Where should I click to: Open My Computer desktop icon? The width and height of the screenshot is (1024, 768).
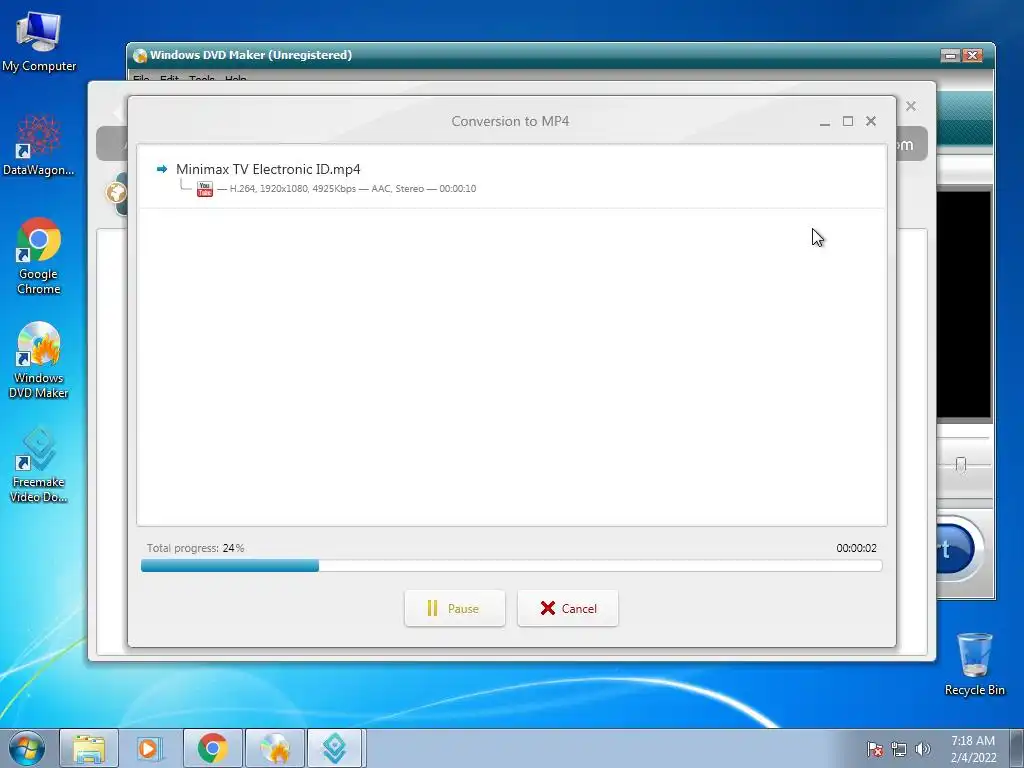(x=39, y=43)
